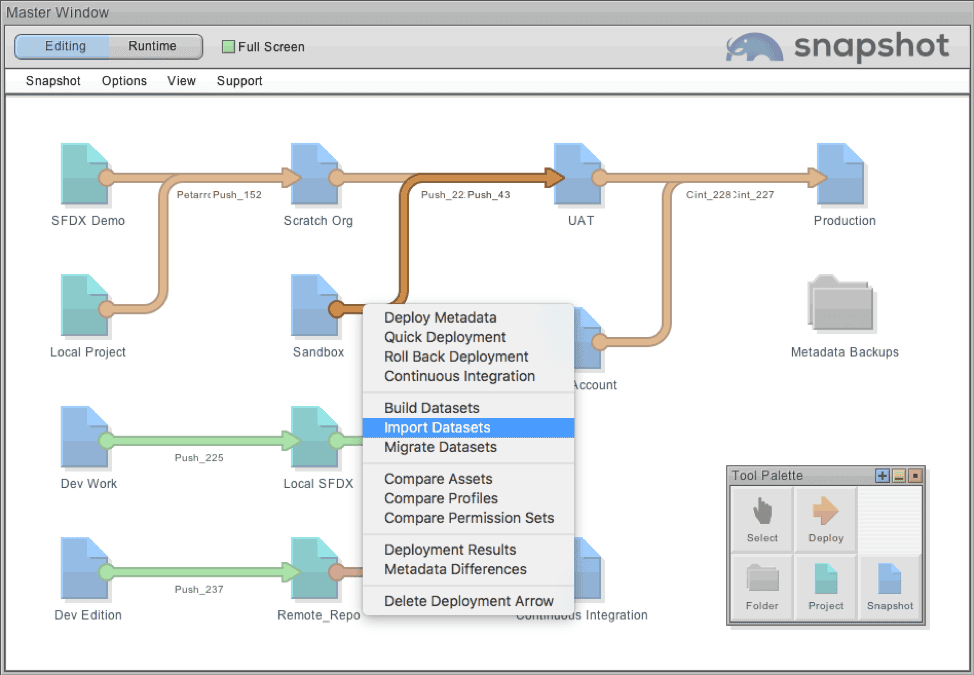
Task: Click the Push_225 arrow label
Action: click(199, 458)
